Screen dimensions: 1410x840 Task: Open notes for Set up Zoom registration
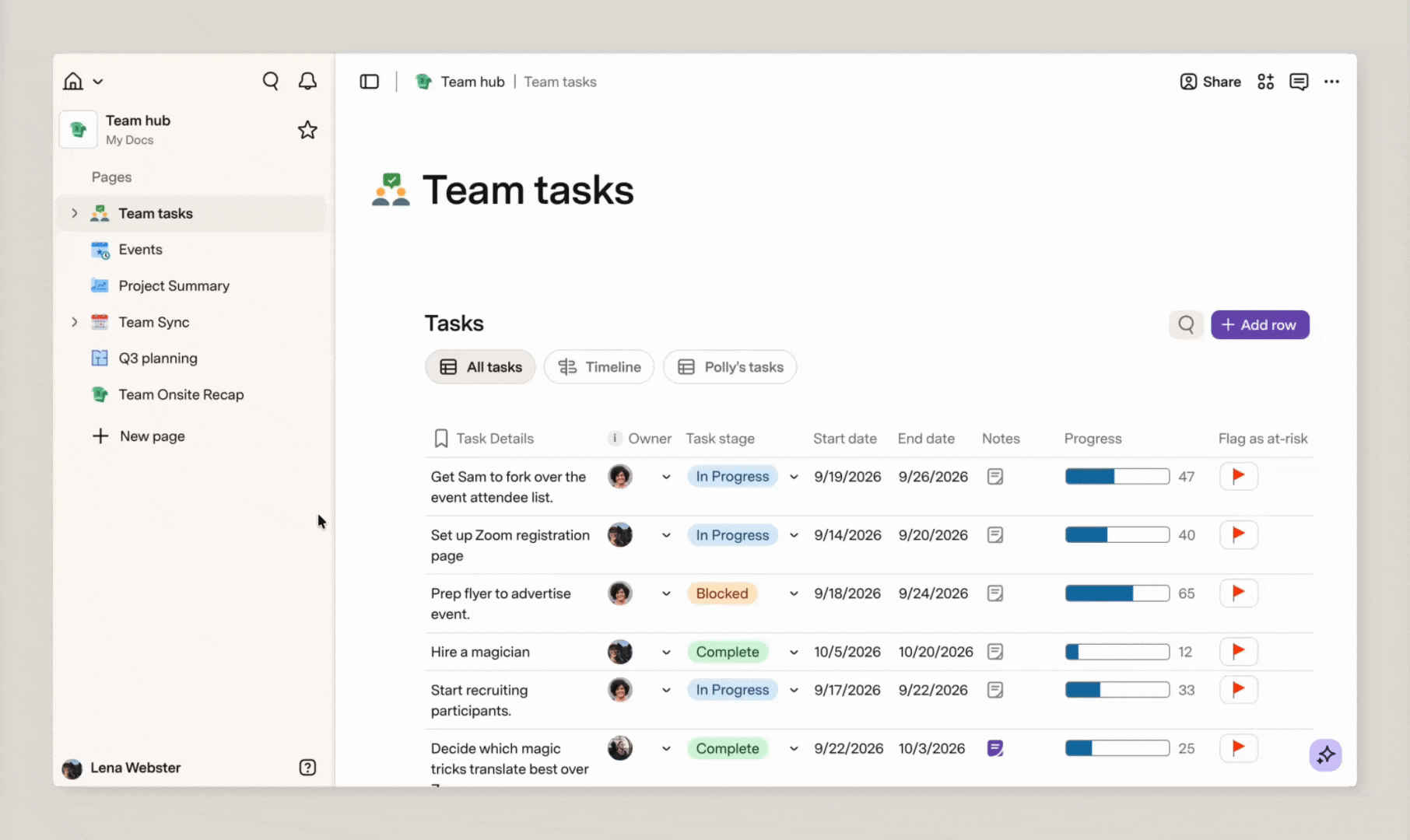(995, 535)
